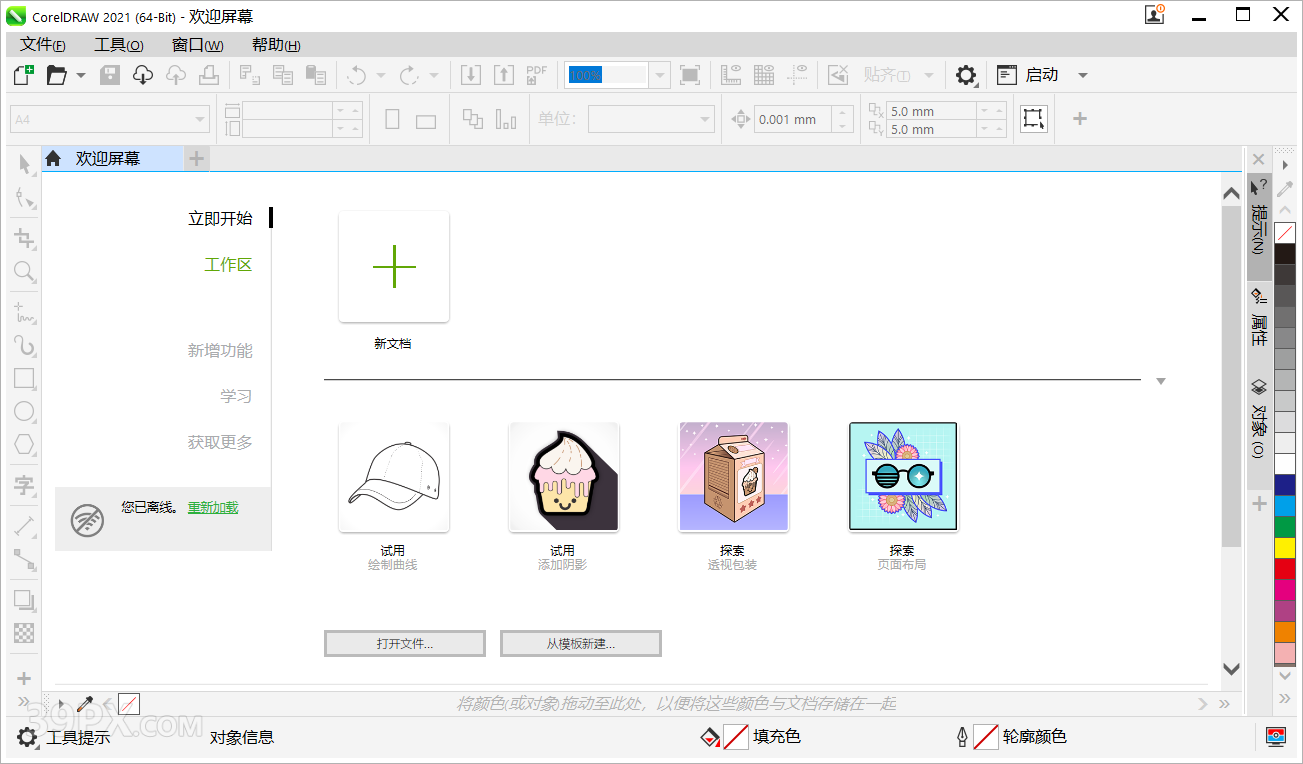The height and width of the screenshot is (764, 1303).
Task: Click the New document toolbar icon
Action: (23, 75)
